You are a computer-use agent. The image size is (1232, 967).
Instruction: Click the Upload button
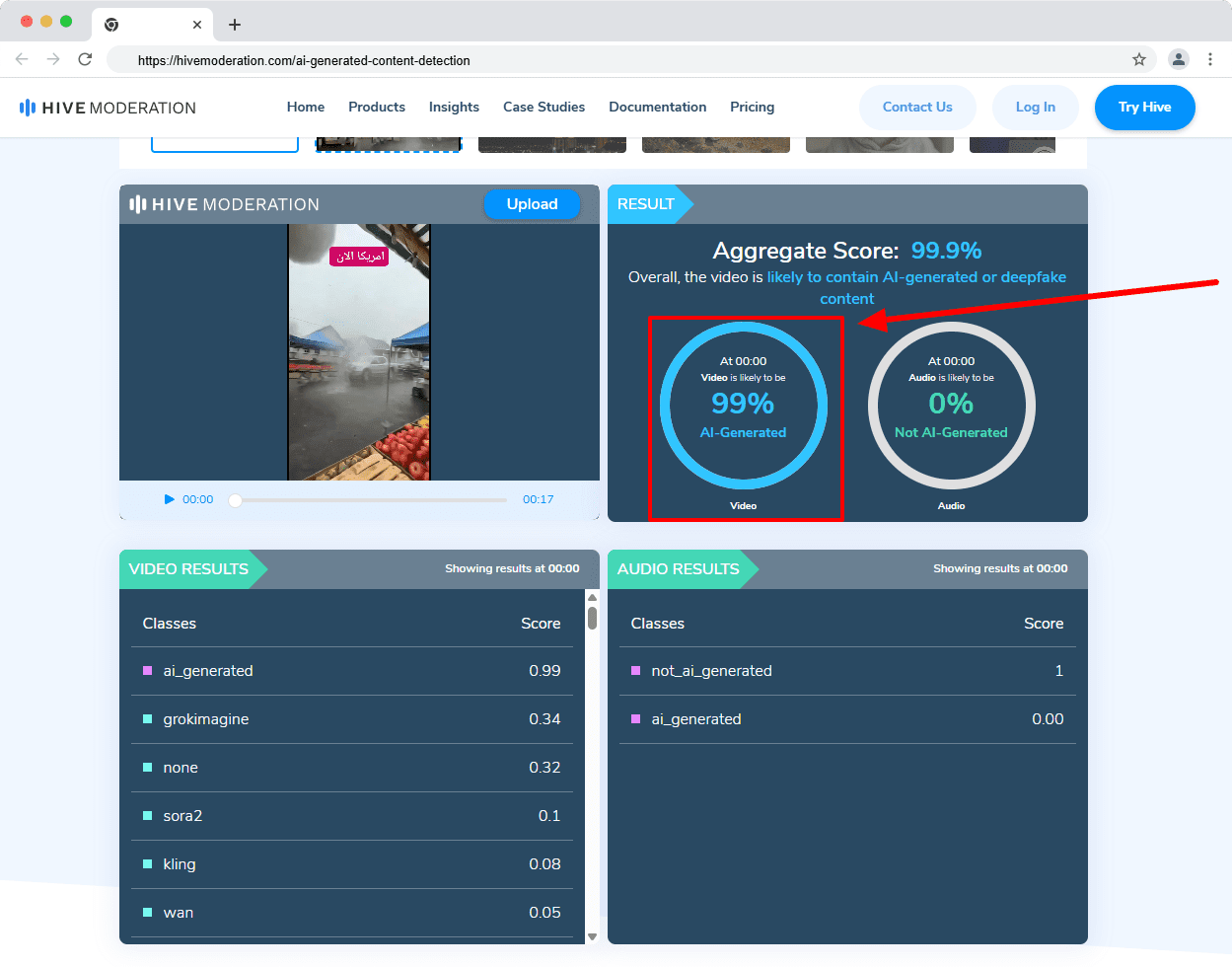532,204
